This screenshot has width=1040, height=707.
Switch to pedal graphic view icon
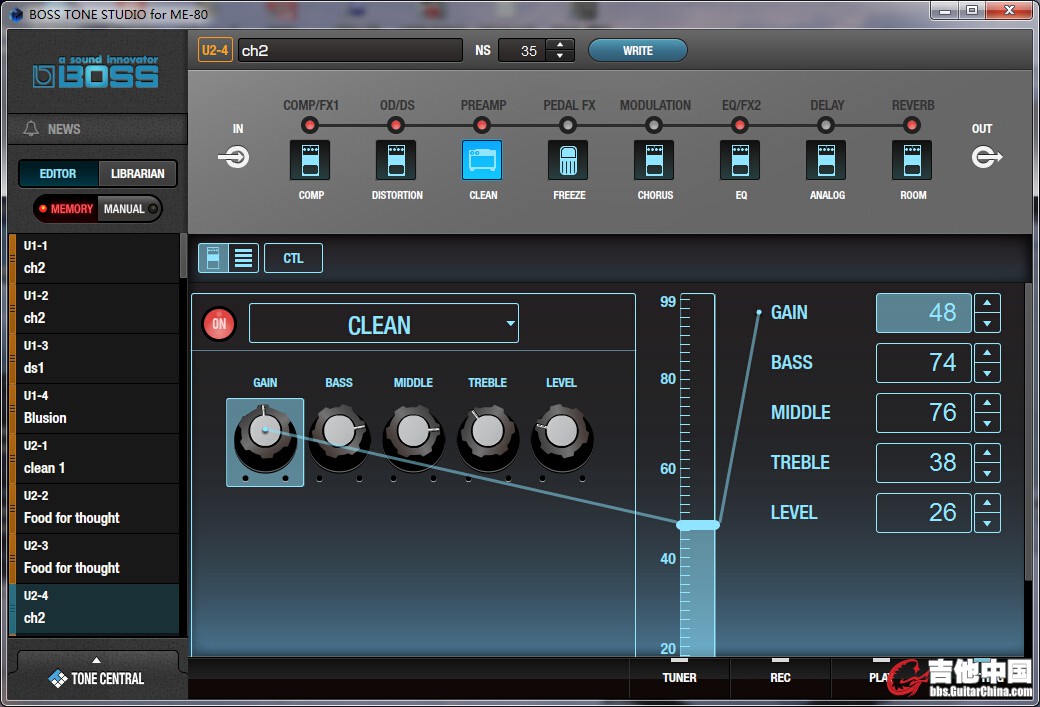[213, 258]
